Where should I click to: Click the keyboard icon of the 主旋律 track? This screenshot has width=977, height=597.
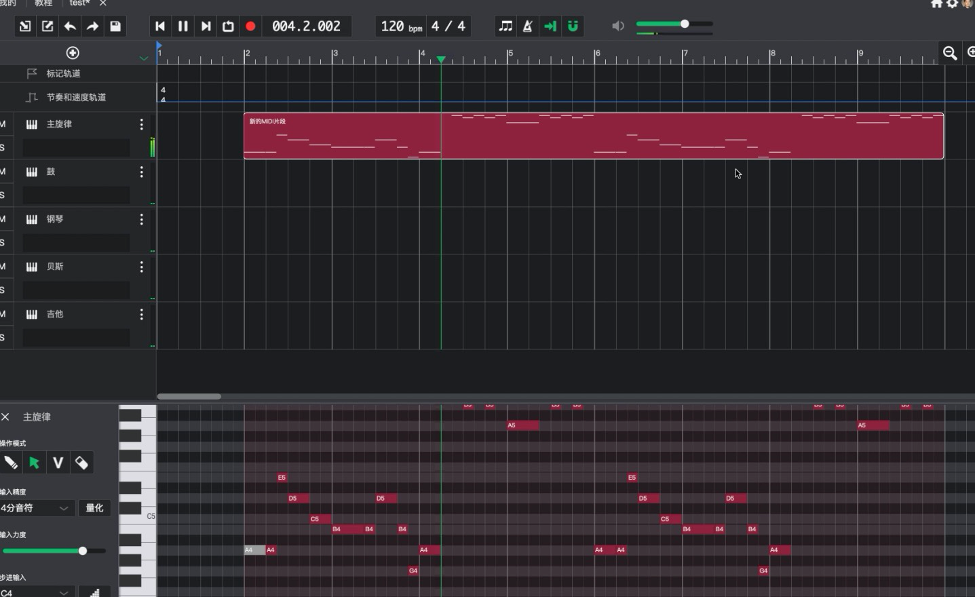(x=32, y=125)
